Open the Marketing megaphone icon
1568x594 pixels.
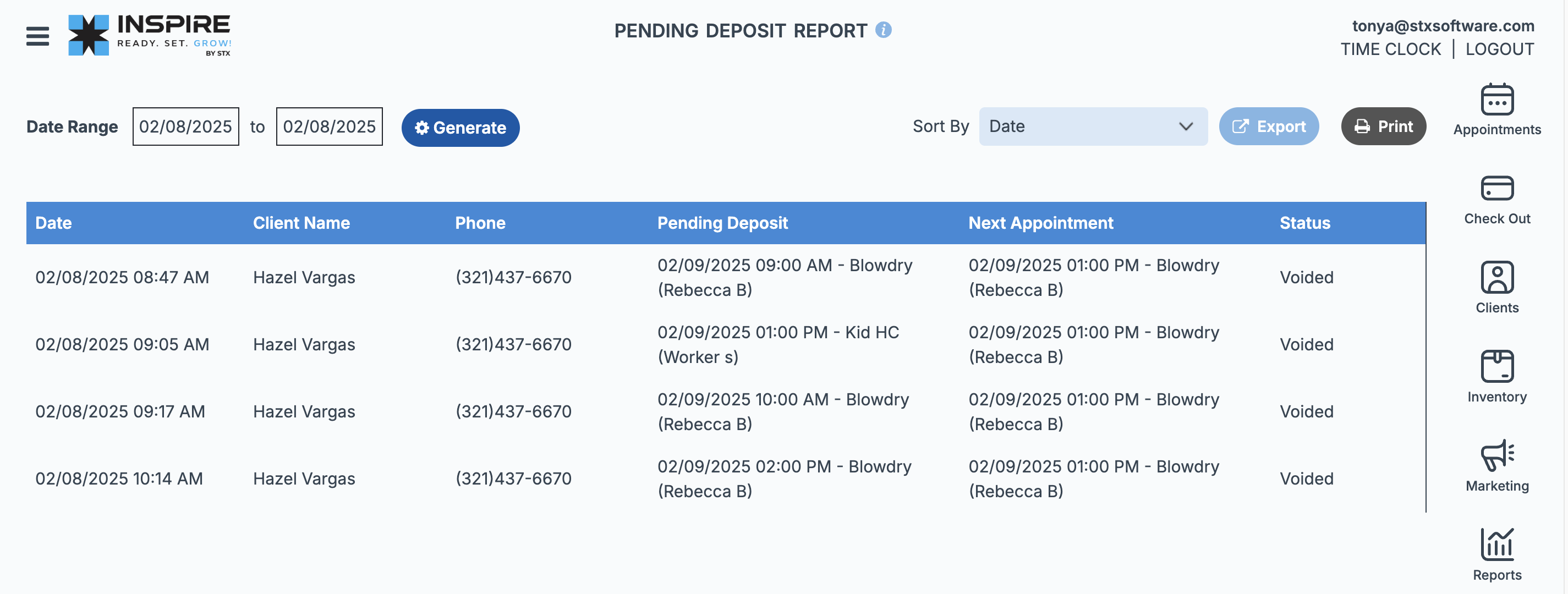[1497, 455]
